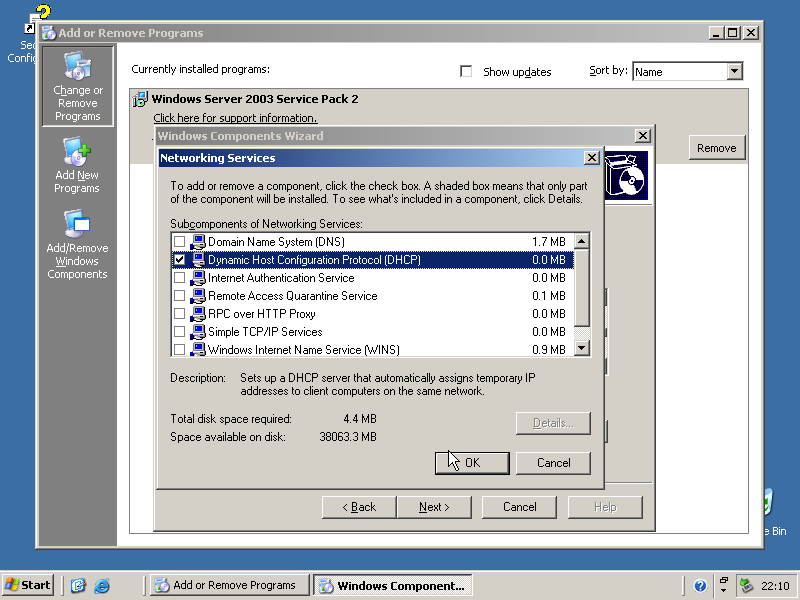The width and height of the screenshot is (800, 600).
Task: Open the Add New Programs icon
Action: (x=77, y=152)
